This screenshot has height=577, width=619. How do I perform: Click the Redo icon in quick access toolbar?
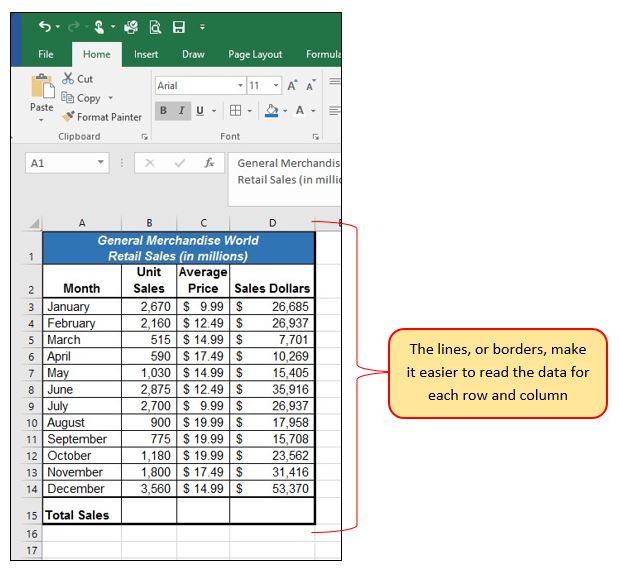click(x=73, y=27)
